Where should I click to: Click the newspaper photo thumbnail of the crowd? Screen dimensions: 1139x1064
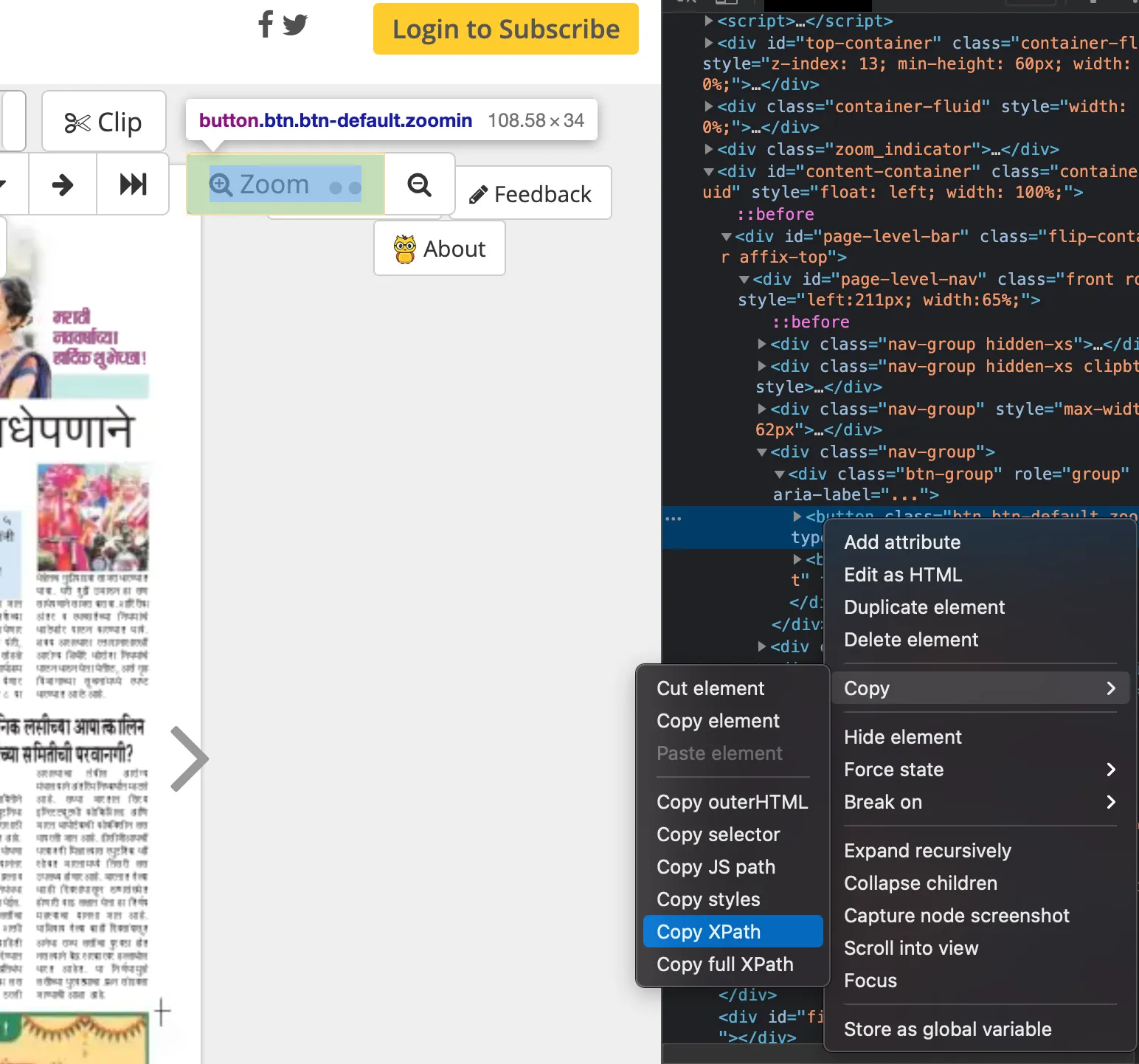[93, 517]
